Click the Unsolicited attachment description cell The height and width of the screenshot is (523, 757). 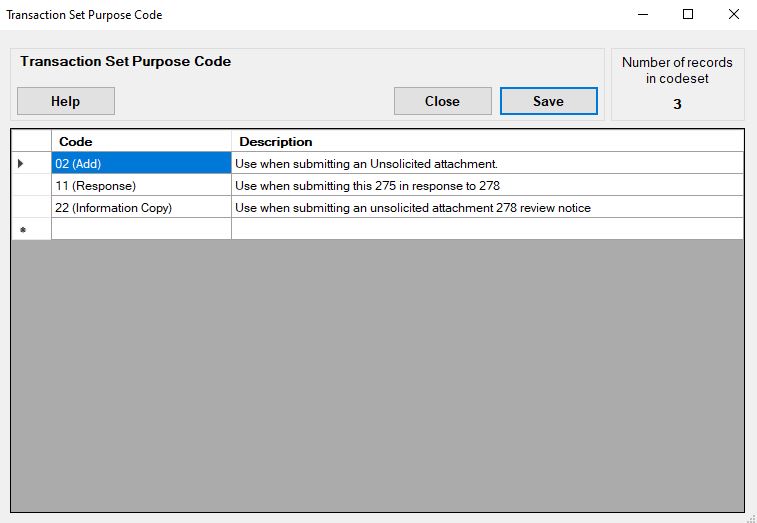(x=487, y=163)
